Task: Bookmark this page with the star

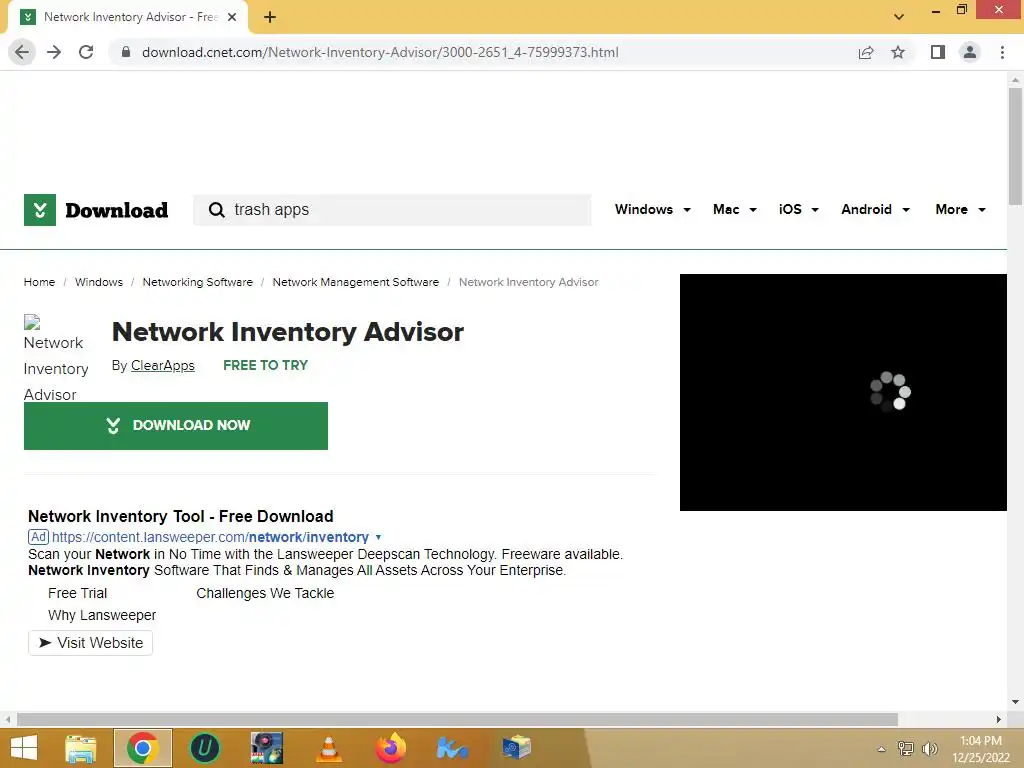Action: pos(898,52)
